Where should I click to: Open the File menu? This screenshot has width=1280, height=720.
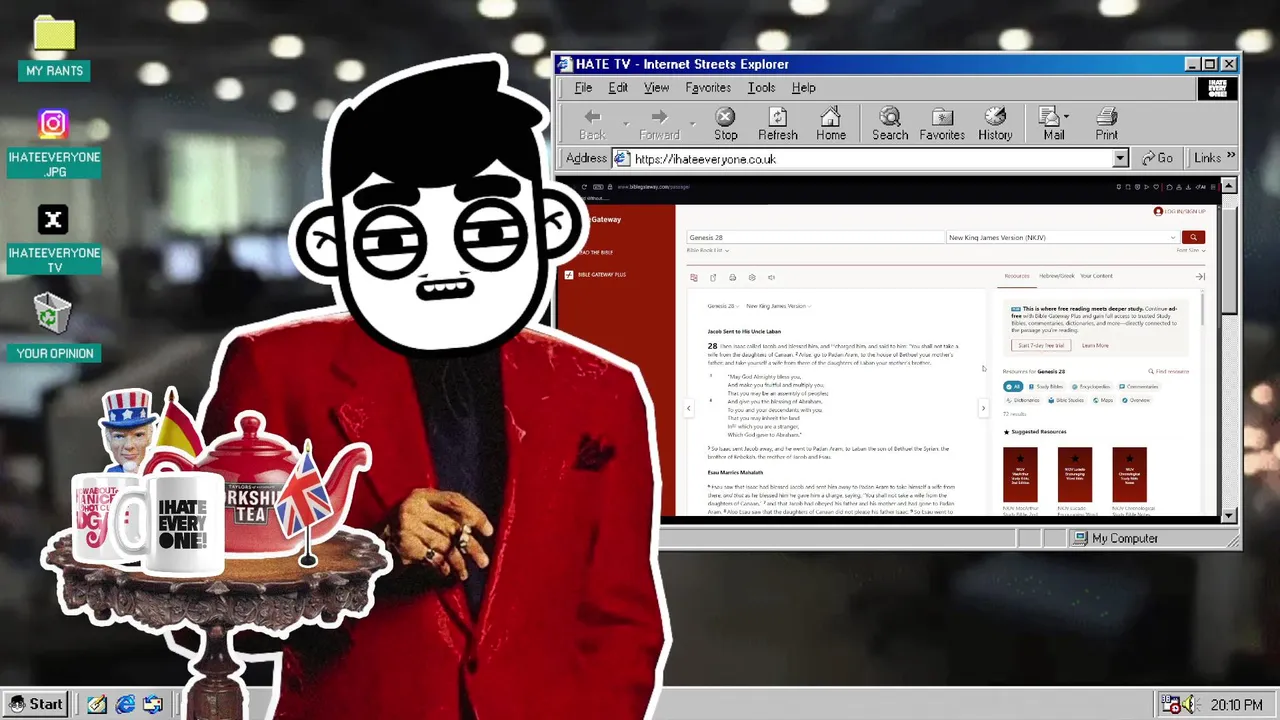(583, 88)
